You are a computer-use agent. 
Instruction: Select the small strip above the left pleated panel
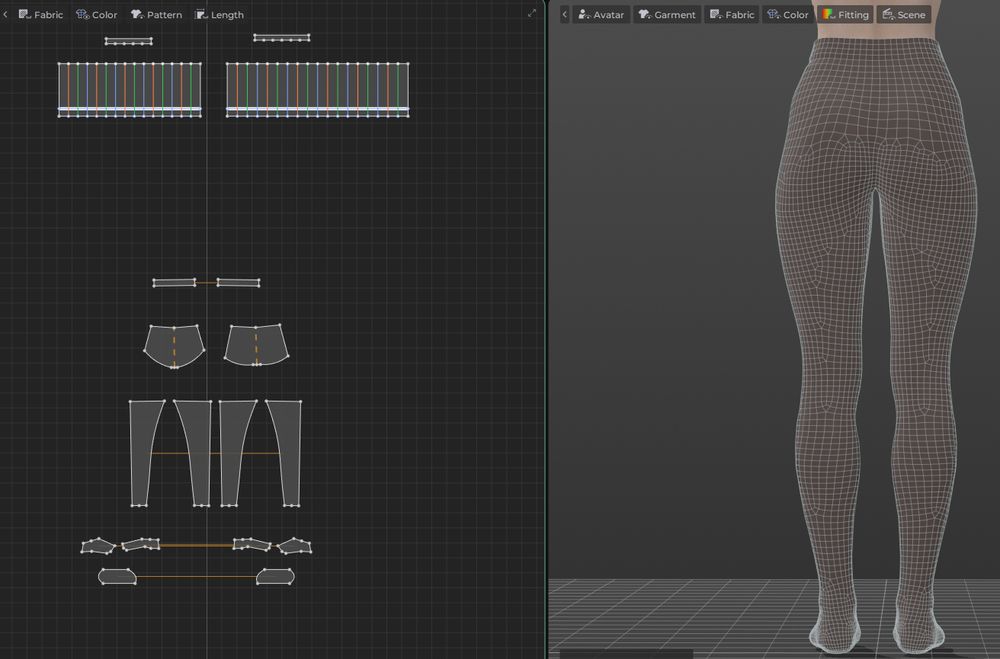click(x=129, y=41)
